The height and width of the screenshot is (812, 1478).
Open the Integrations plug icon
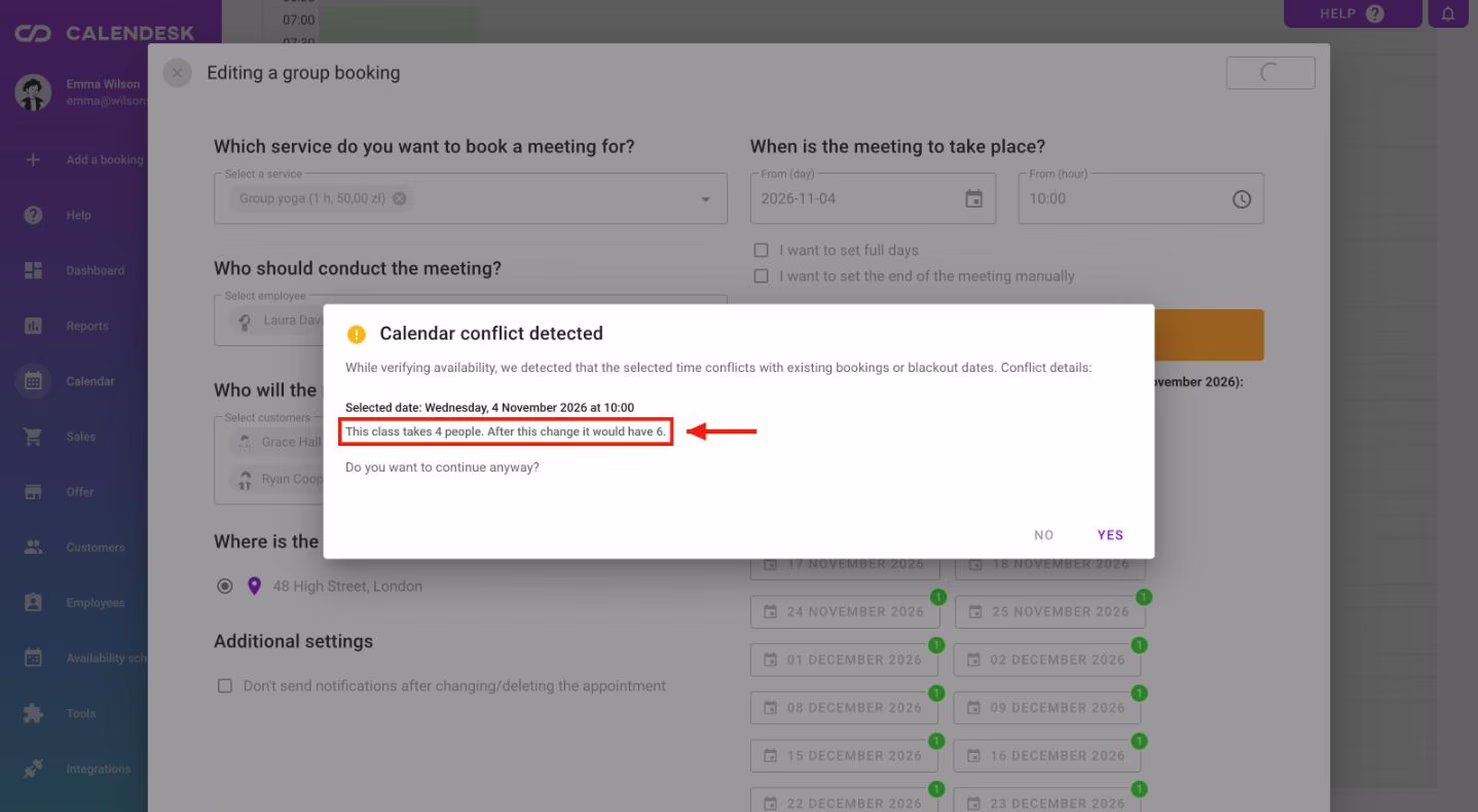pyautogui.click(x=33, y=769)
